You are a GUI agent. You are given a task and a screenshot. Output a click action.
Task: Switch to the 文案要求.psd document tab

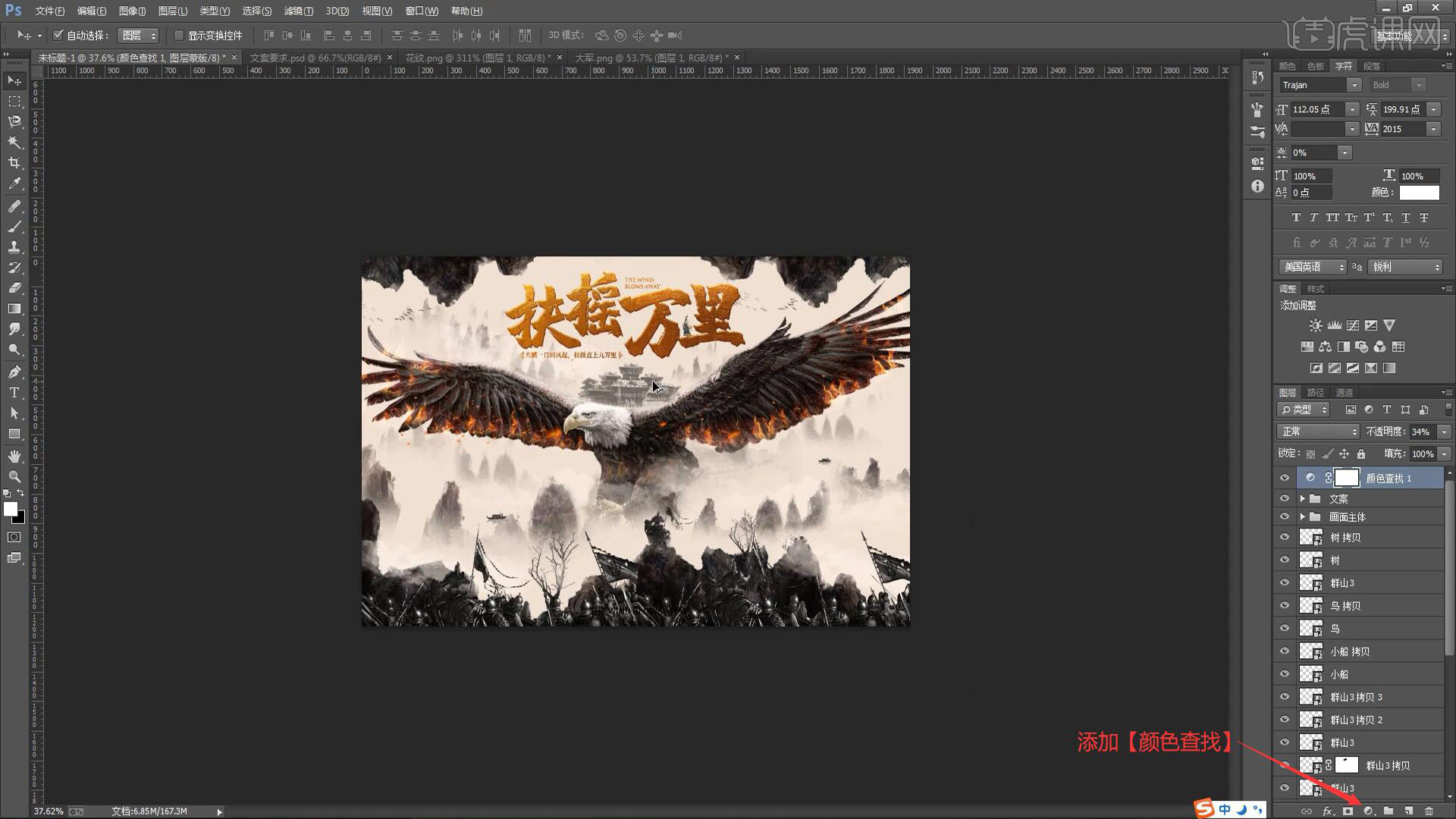pos(315,58)
